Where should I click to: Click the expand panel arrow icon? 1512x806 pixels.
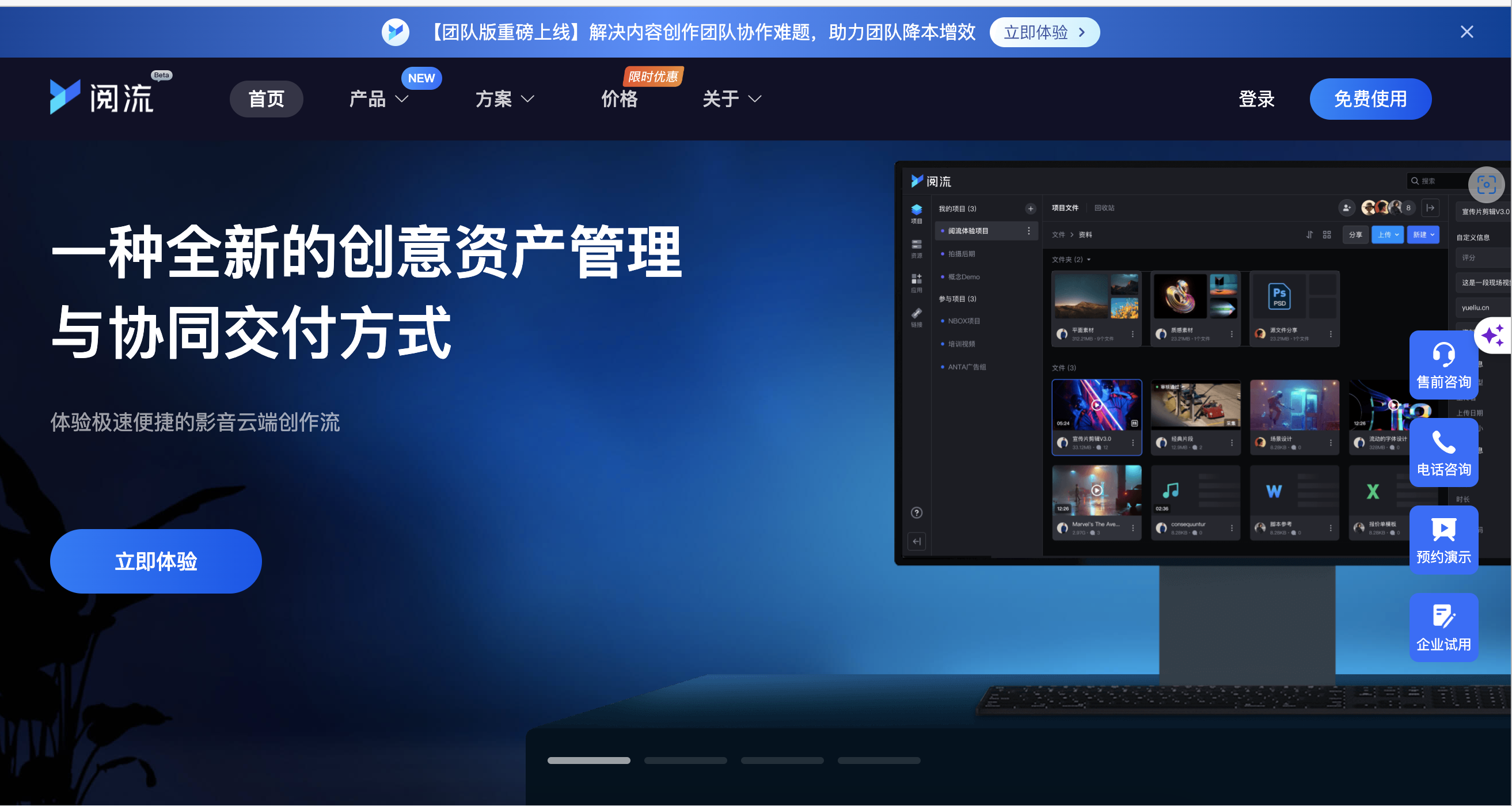[x=1430, y=208]
